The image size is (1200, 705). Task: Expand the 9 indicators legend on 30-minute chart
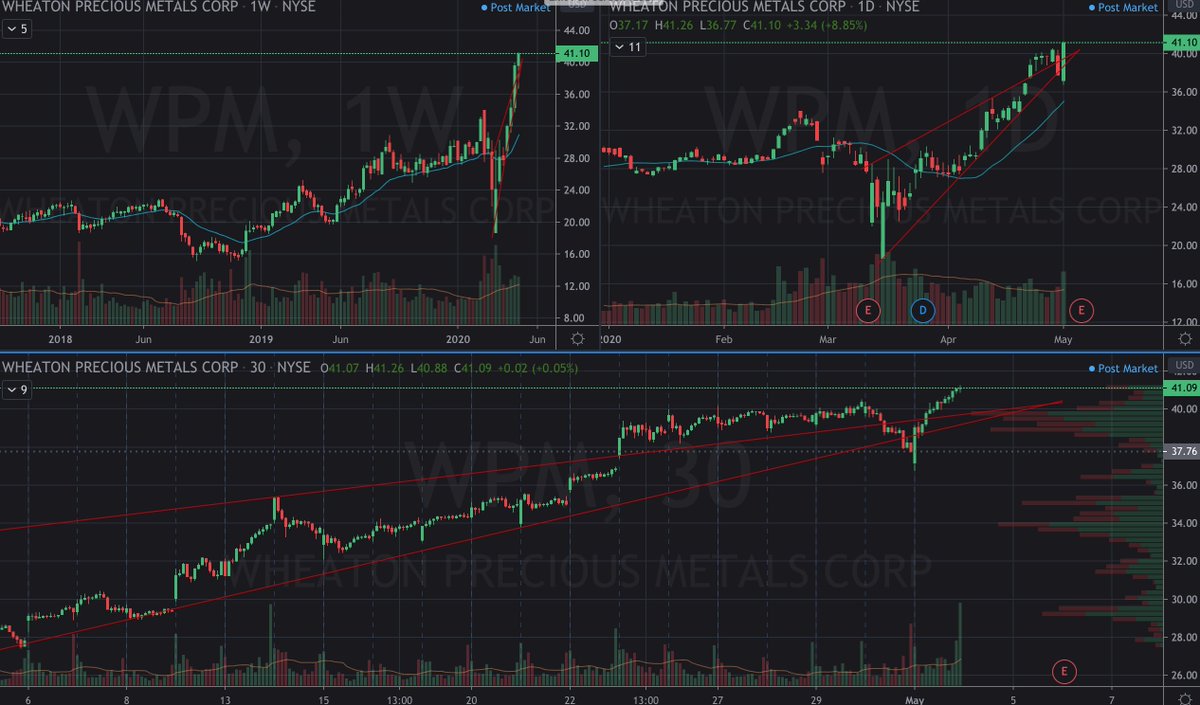click(x=18, y=390)
